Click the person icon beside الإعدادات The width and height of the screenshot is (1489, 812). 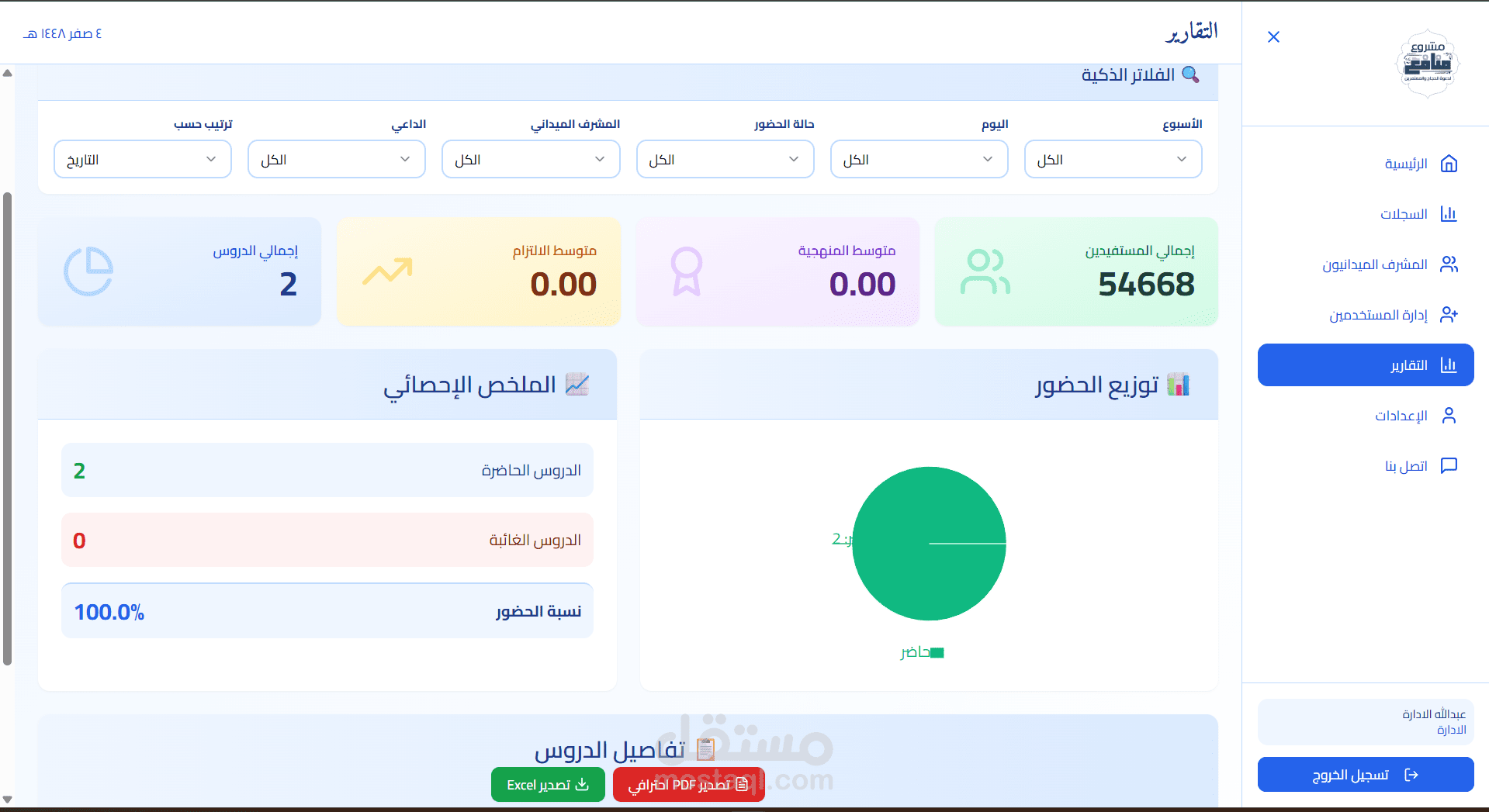click(1449, 416)
